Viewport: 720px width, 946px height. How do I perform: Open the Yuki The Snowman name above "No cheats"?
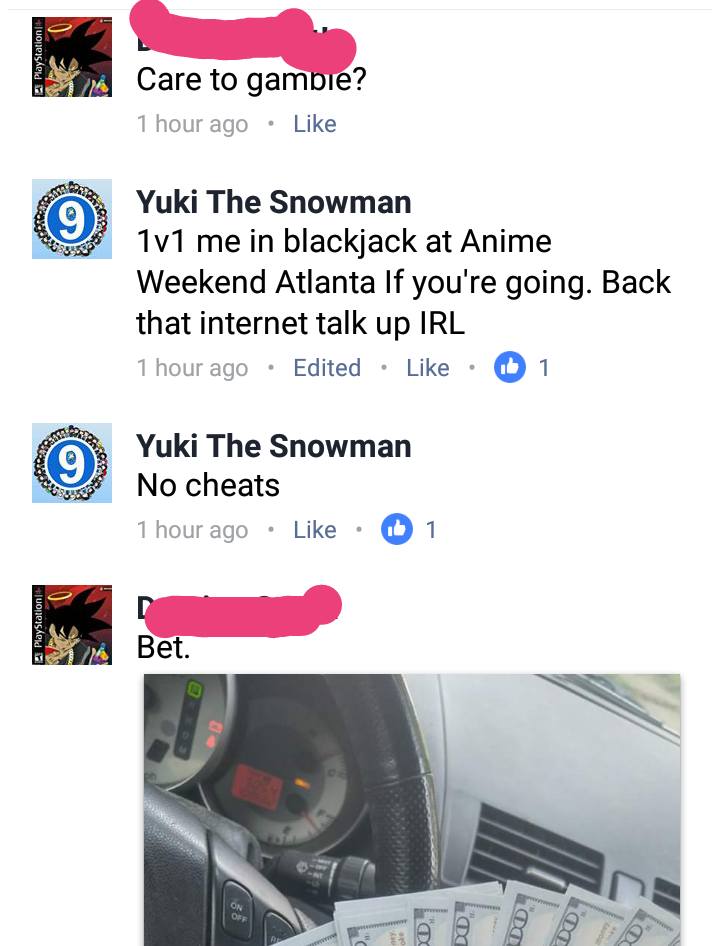273,446
